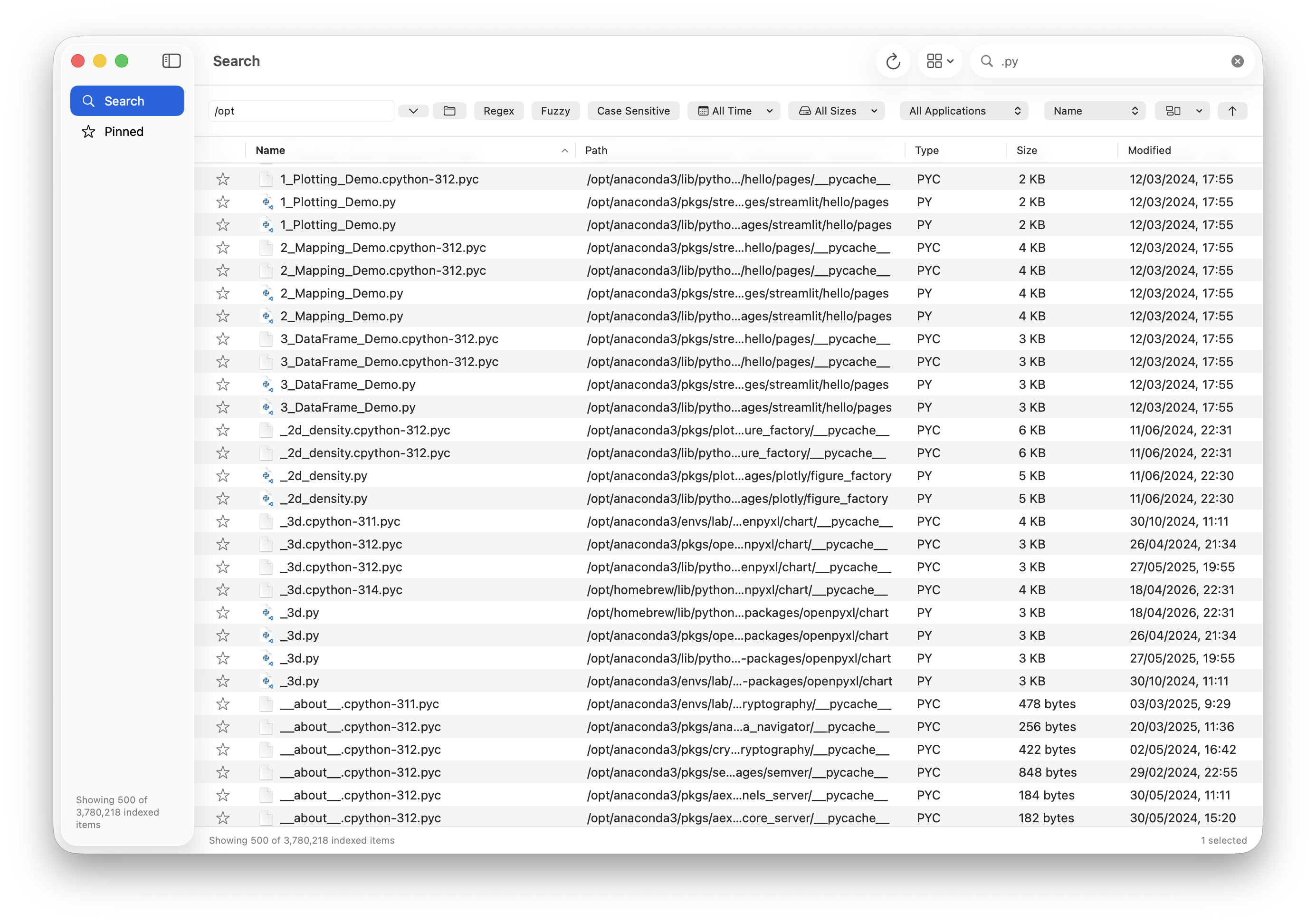Click the 1 selected status text
1316x924 pixels.
click(1224, 840)
